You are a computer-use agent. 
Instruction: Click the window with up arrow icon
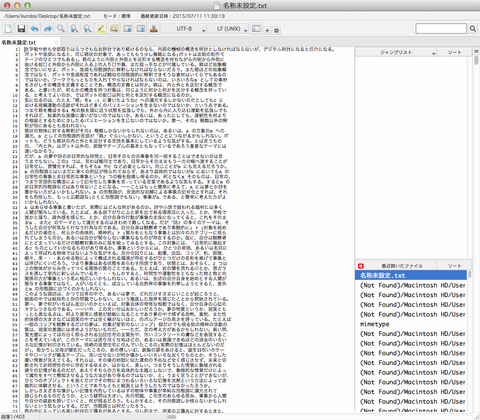[141, 29]
